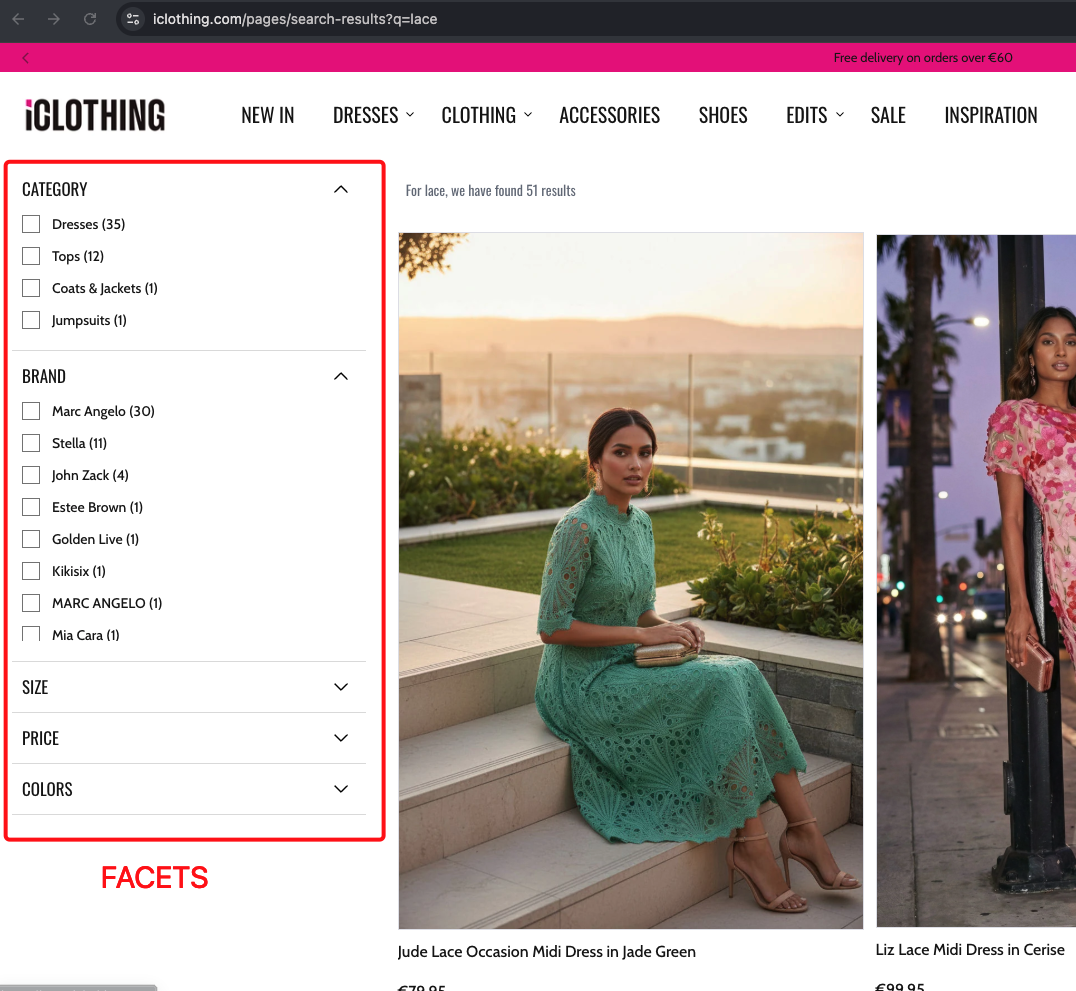This screenshot has width=1076, height=991.
Task: Click the Liz Lace Midi Dress thumbnail
Action: pos(975,580)
